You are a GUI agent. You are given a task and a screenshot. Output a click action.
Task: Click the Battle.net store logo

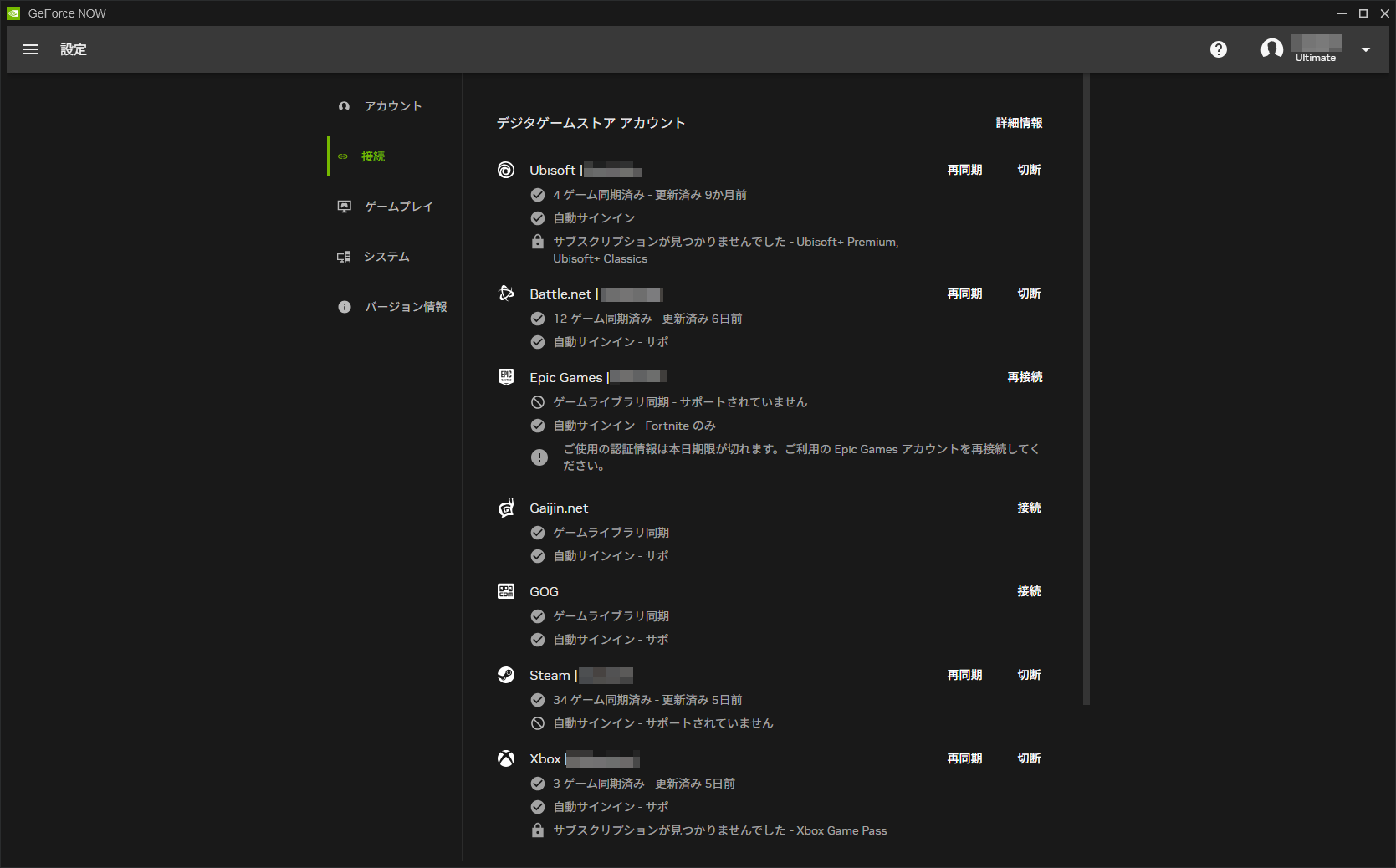click(x=506, y=293)
